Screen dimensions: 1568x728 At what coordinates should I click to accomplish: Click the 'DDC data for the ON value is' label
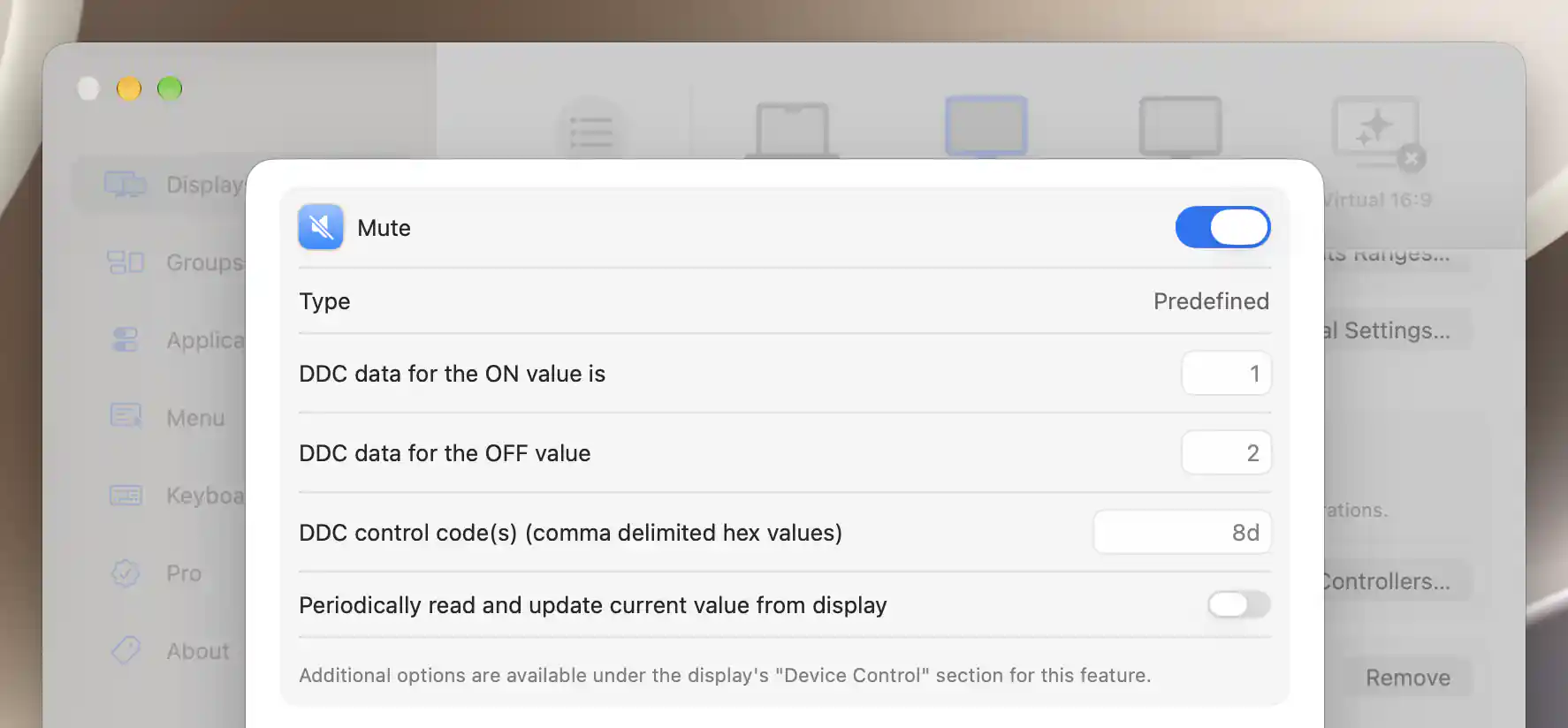[x=452, y=374]
